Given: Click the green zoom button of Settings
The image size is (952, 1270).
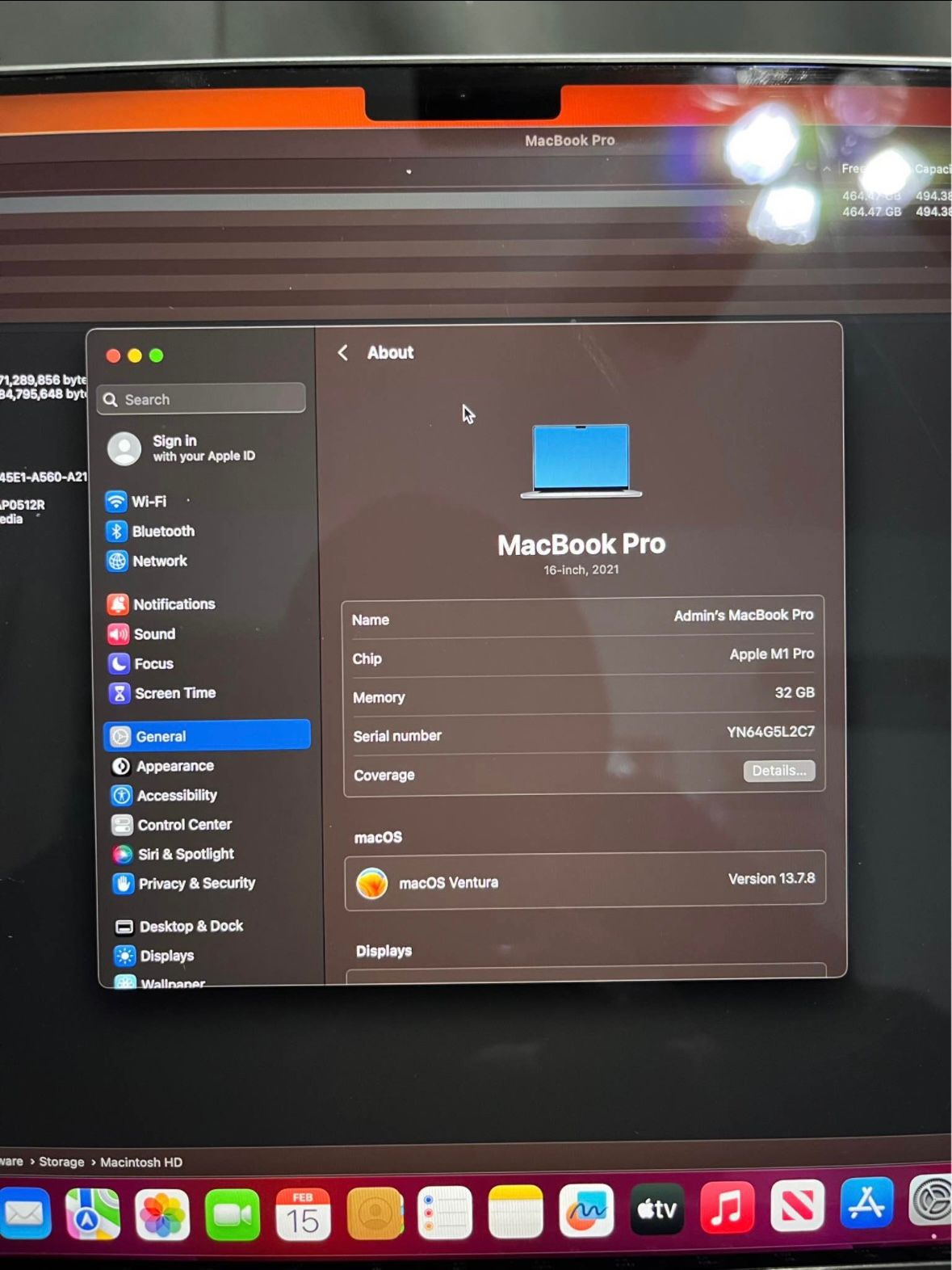Looking at the screenshot, I should 157,355.
